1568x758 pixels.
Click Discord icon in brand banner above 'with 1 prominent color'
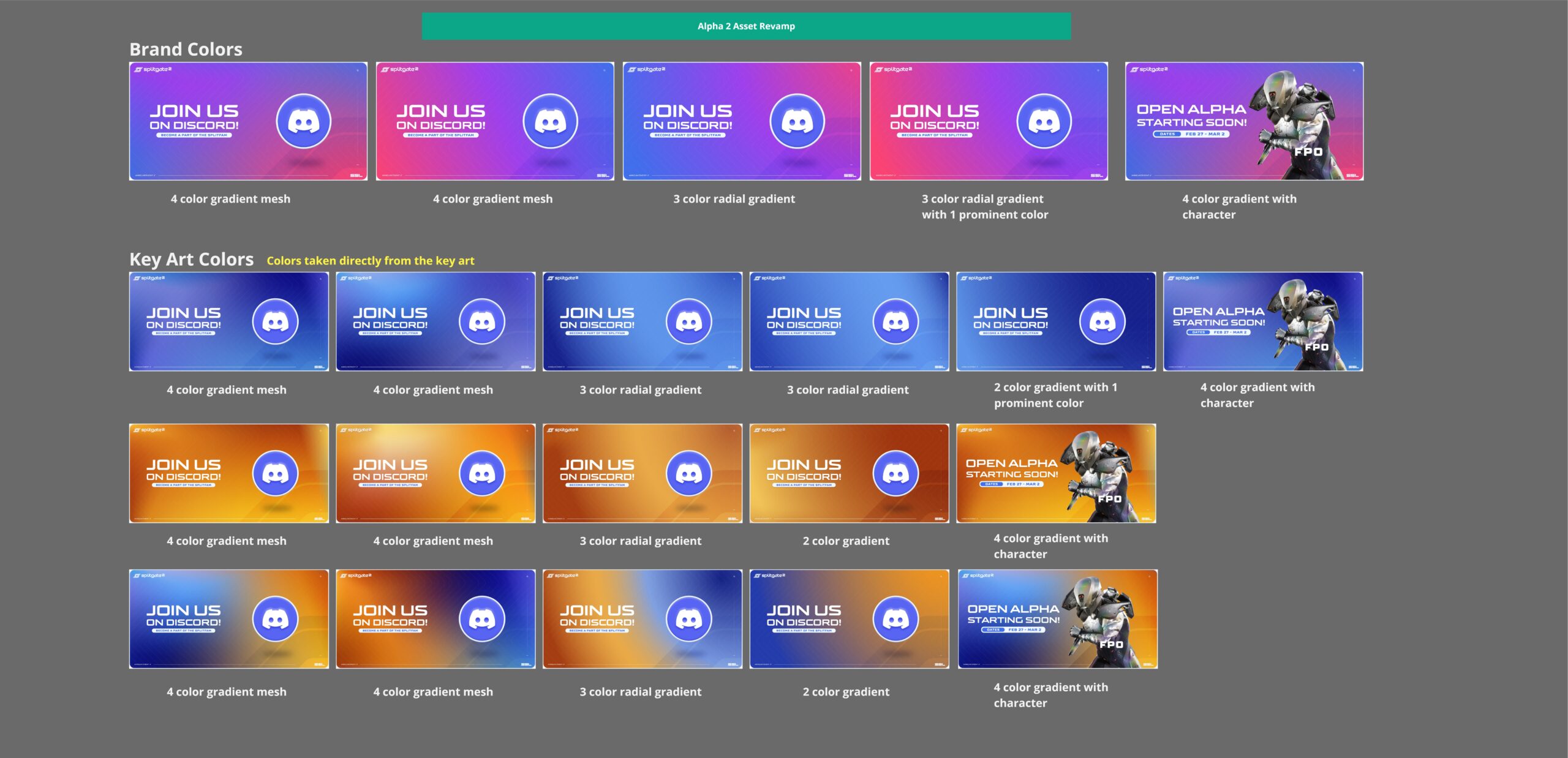coord(1044,121)
